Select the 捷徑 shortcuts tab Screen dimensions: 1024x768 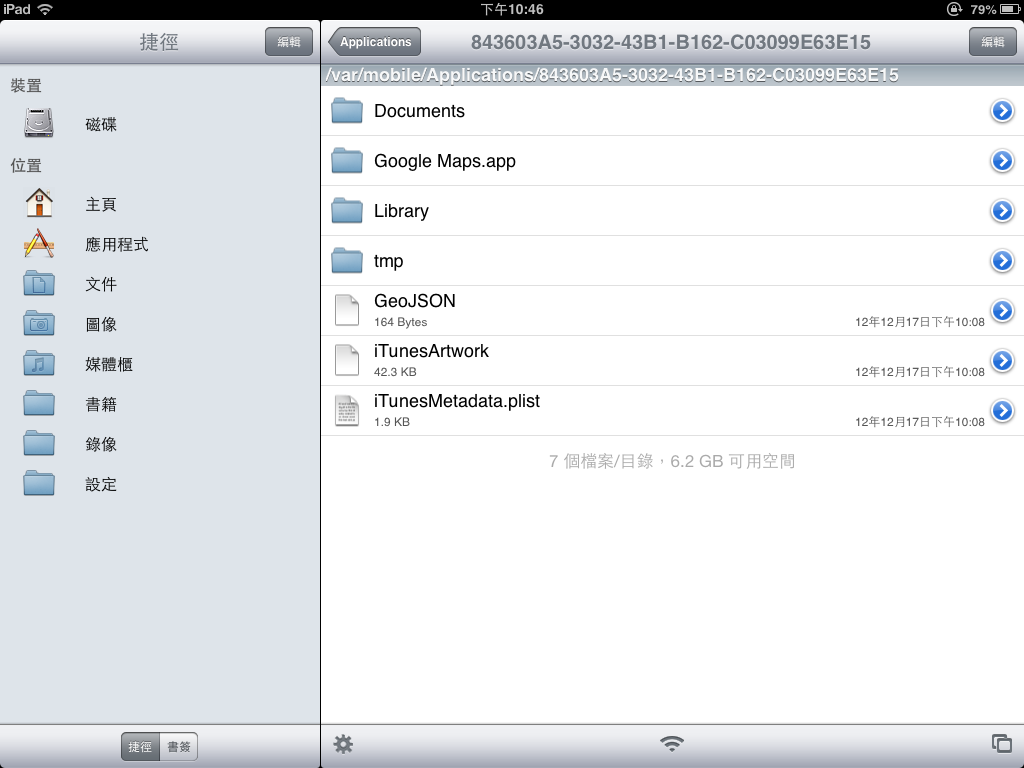(141, 746)
